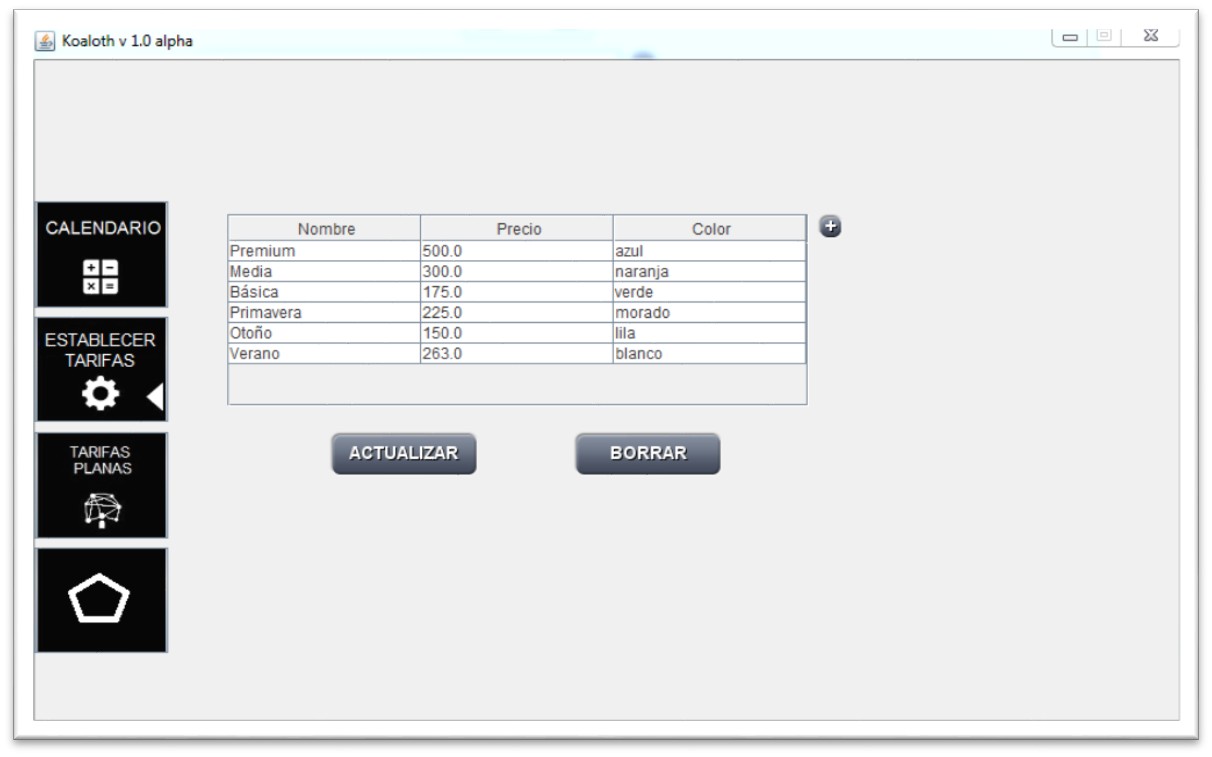The image size is (1212, 757).
Task: Collapse the white arrow next to the gear
Action: 155,397
